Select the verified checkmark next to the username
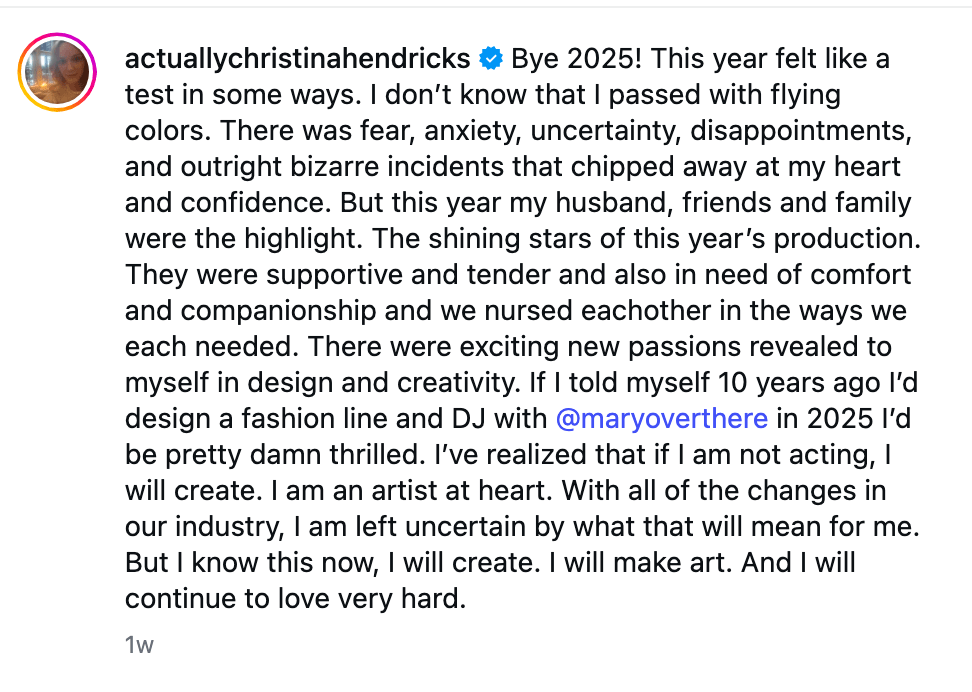The width and height of the screenshot is (972, 692). coord(489,59)
